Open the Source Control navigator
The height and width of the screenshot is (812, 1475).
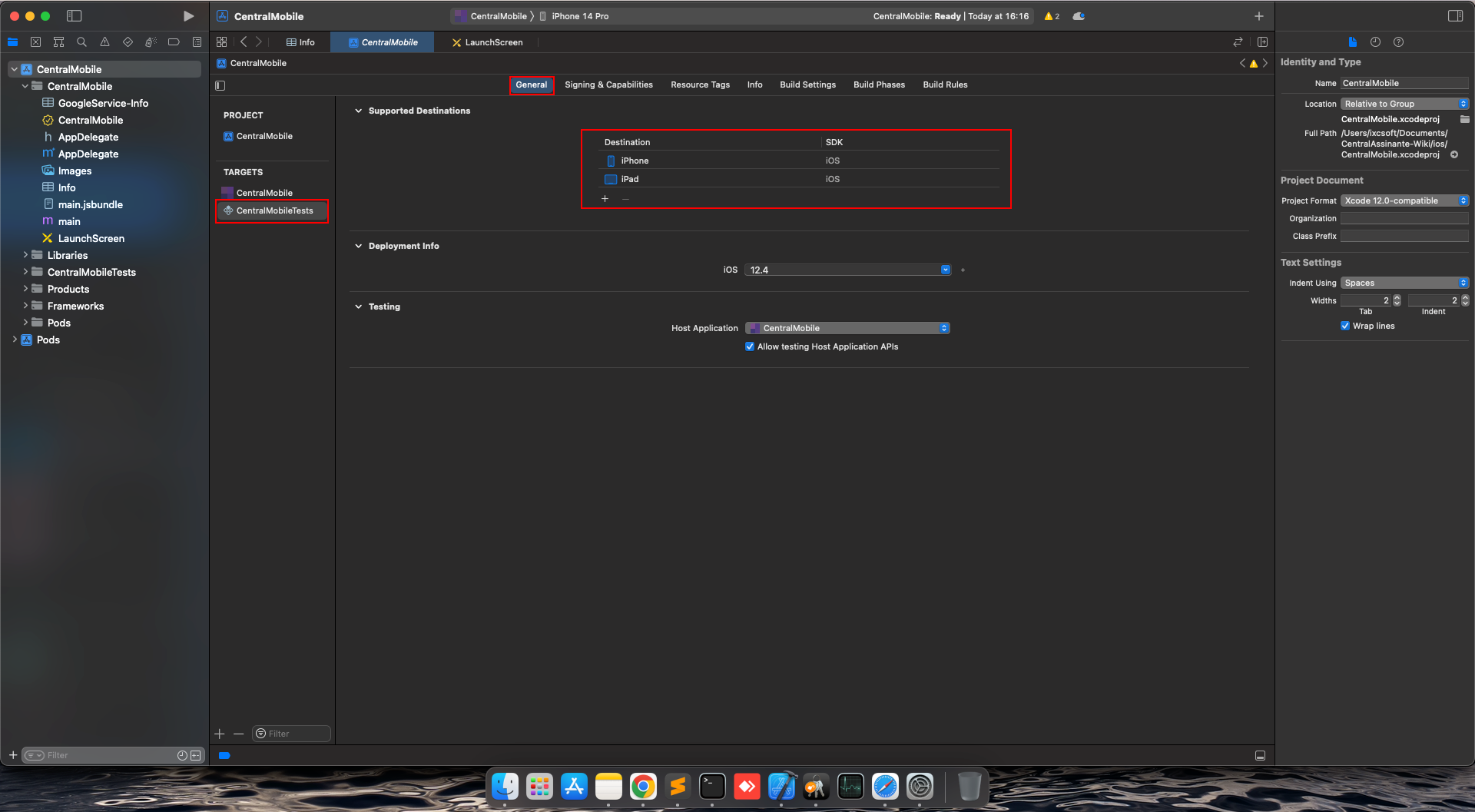(35, 42)
